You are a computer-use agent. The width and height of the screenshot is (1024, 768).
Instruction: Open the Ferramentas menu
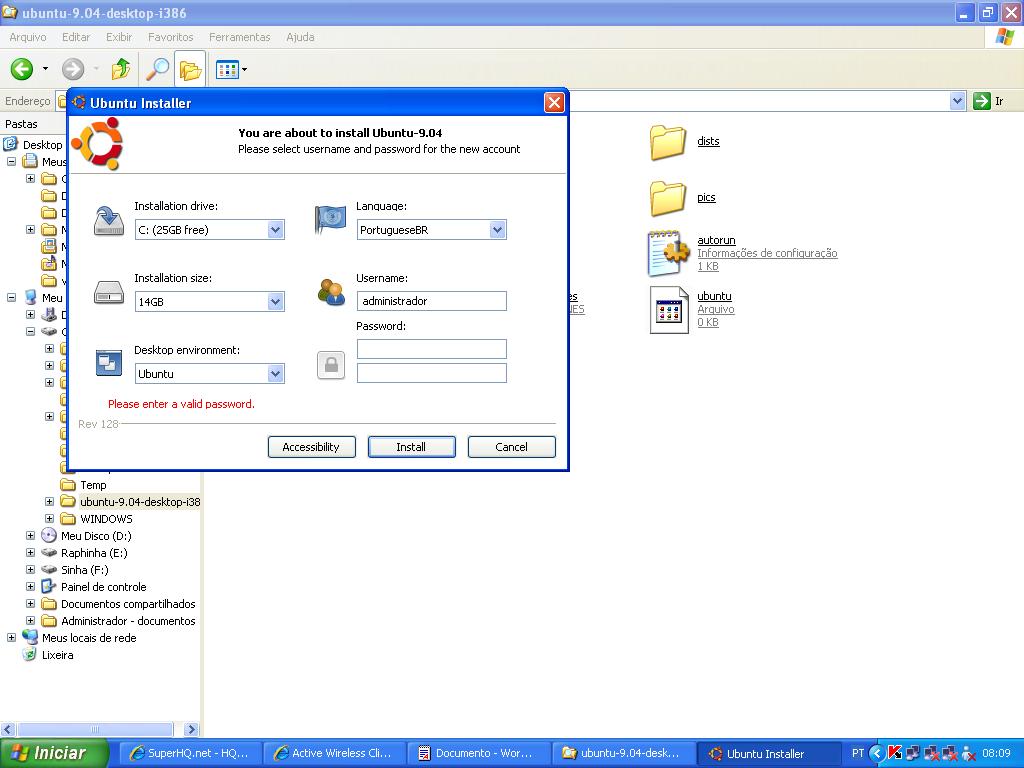click(240, 37)
